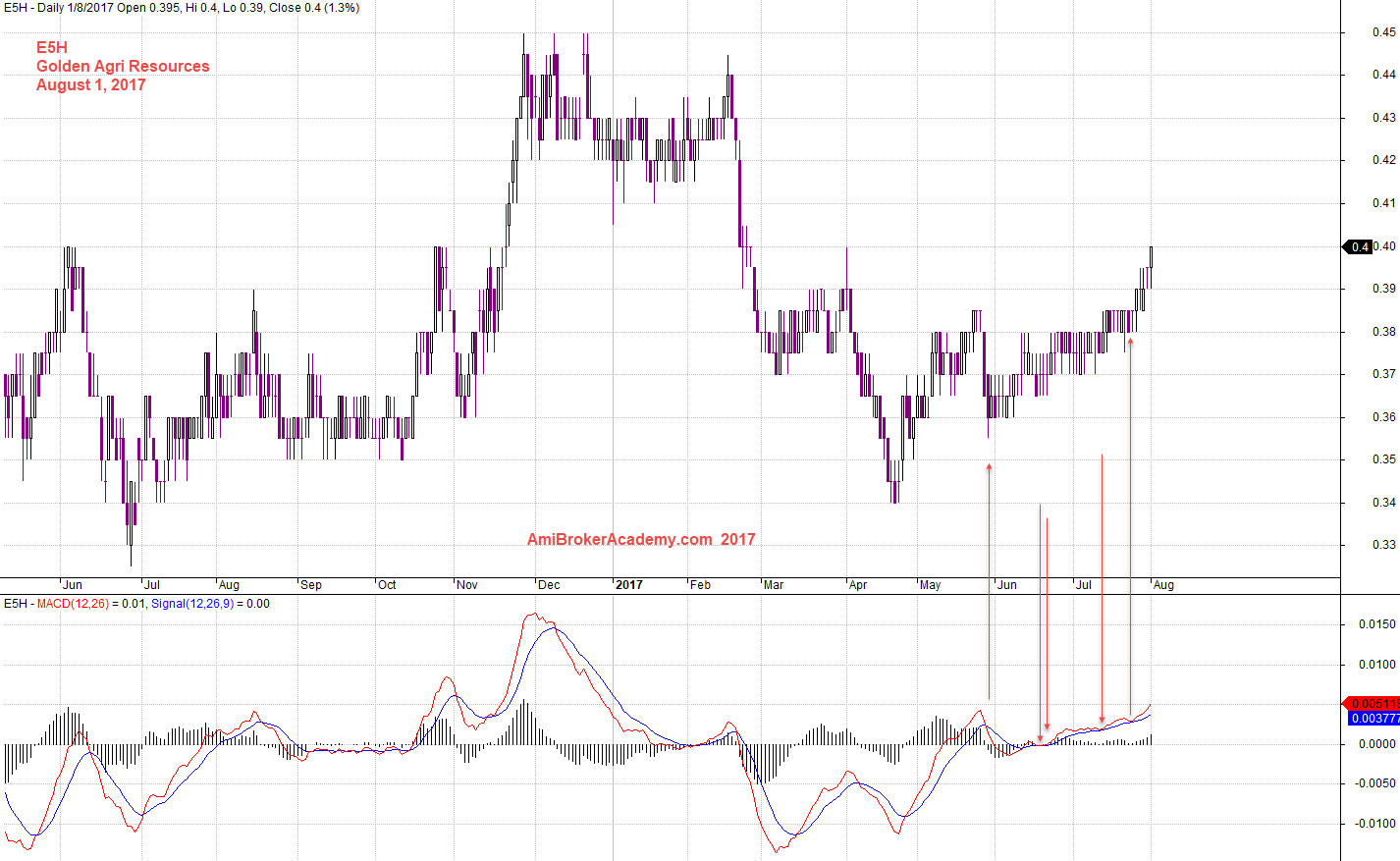
Task: Click the 0.33 price axis value
Action: [x=1383, y=545]
